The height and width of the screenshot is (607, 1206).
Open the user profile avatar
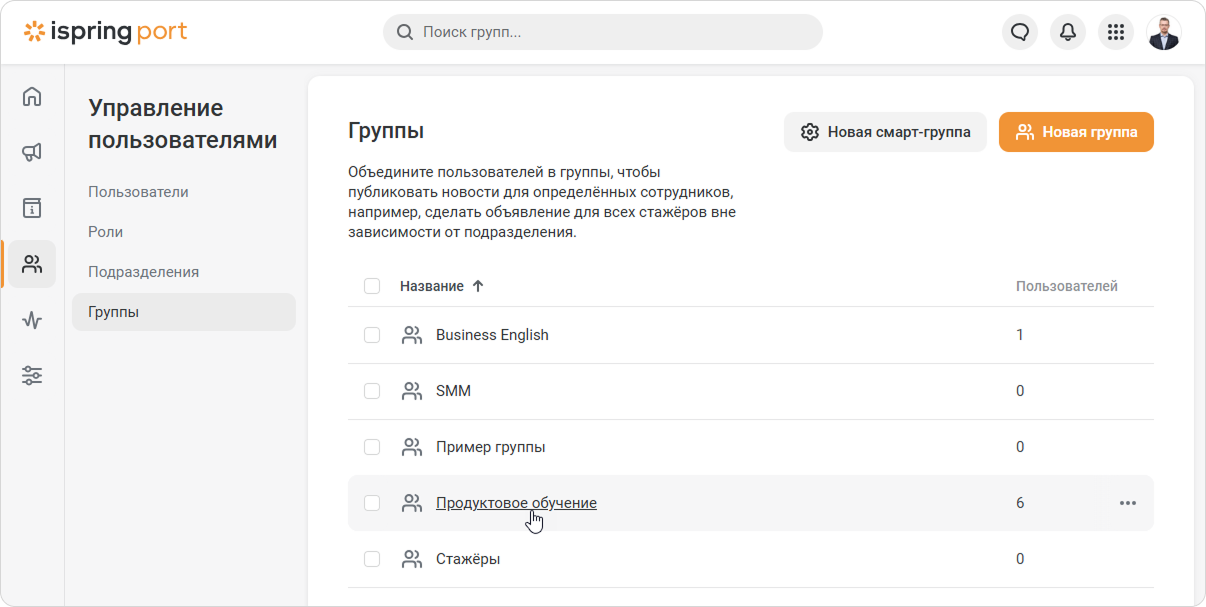[x=1164, y=32]
